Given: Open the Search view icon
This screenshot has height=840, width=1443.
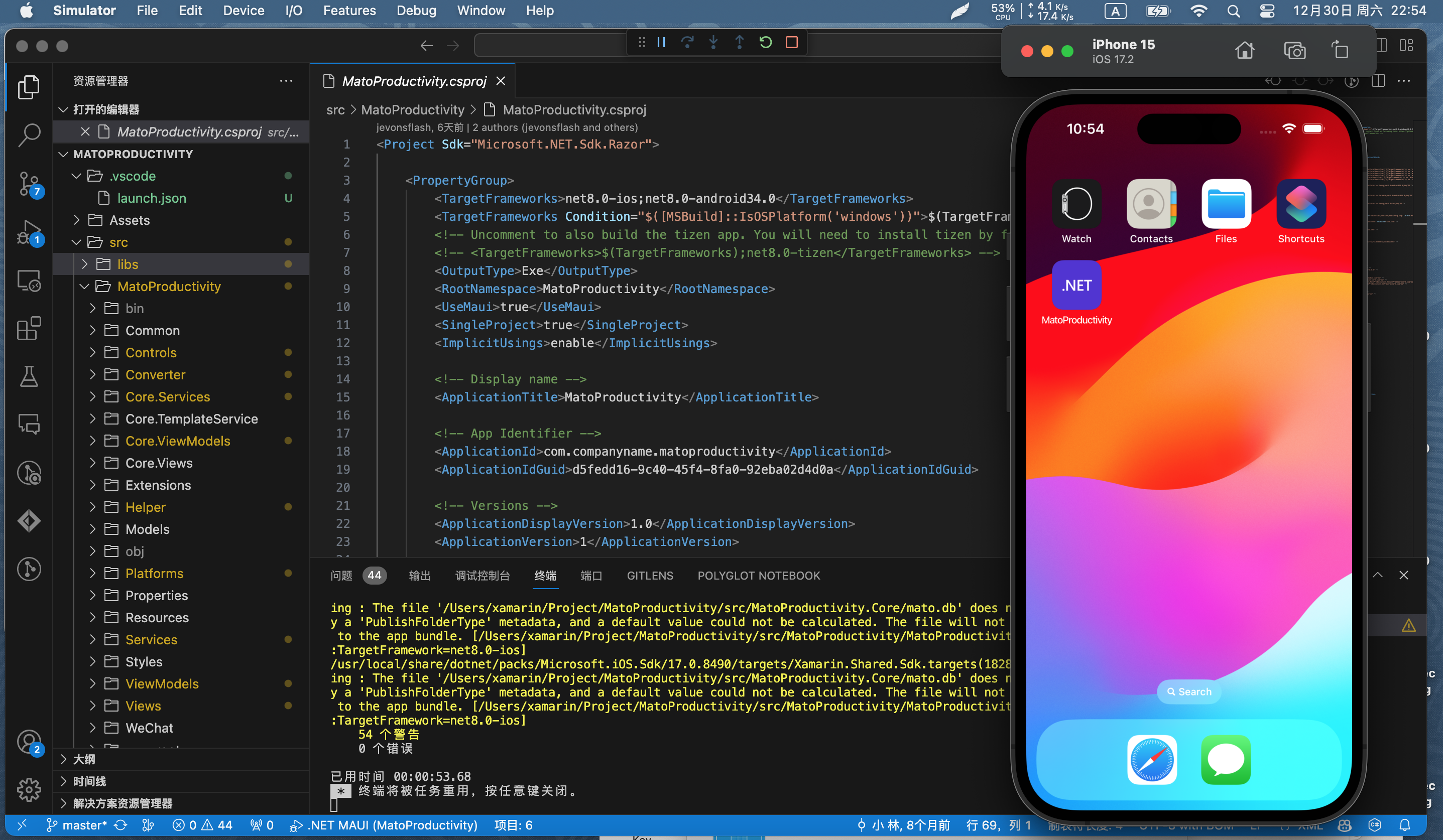Looking at the screenshot, I should pos(29,134).
